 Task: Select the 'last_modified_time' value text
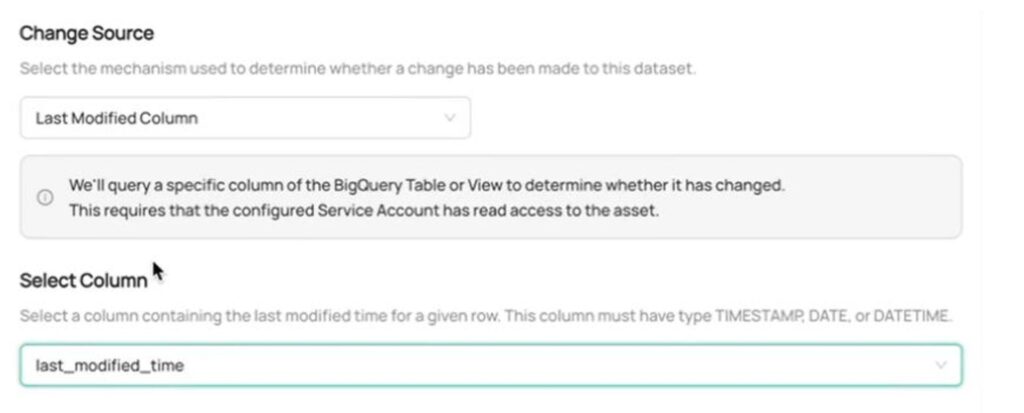point(110,366)
